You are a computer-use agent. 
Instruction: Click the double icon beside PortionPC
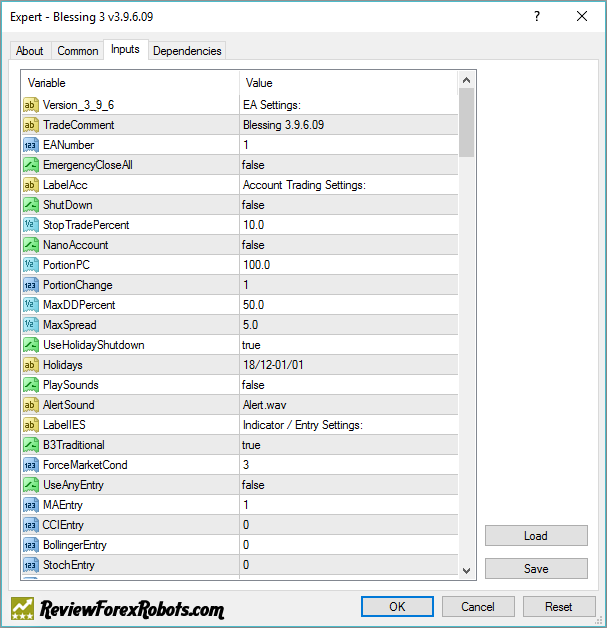click(31, 265)
